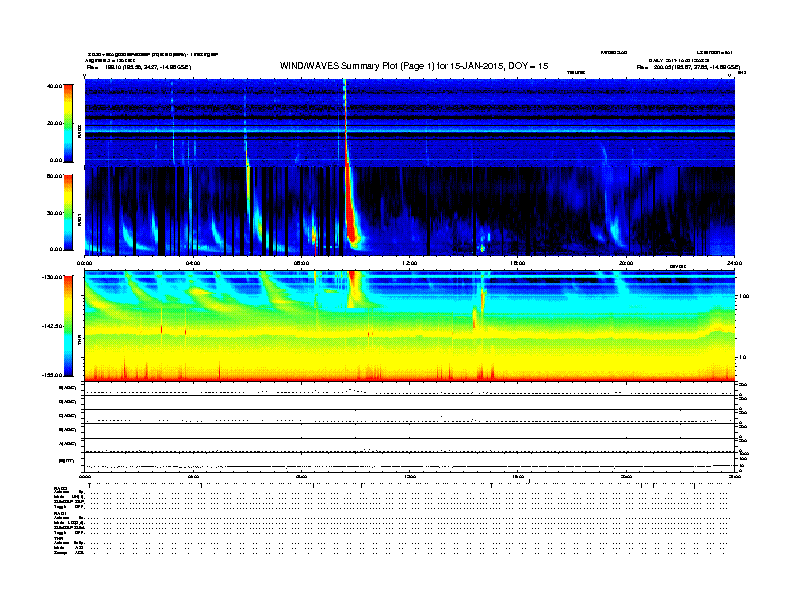Image resolution: width=792 pixels, height=612 pixels.
Task: Click the TNR spectrogram panel
Action: coord(410,326)
